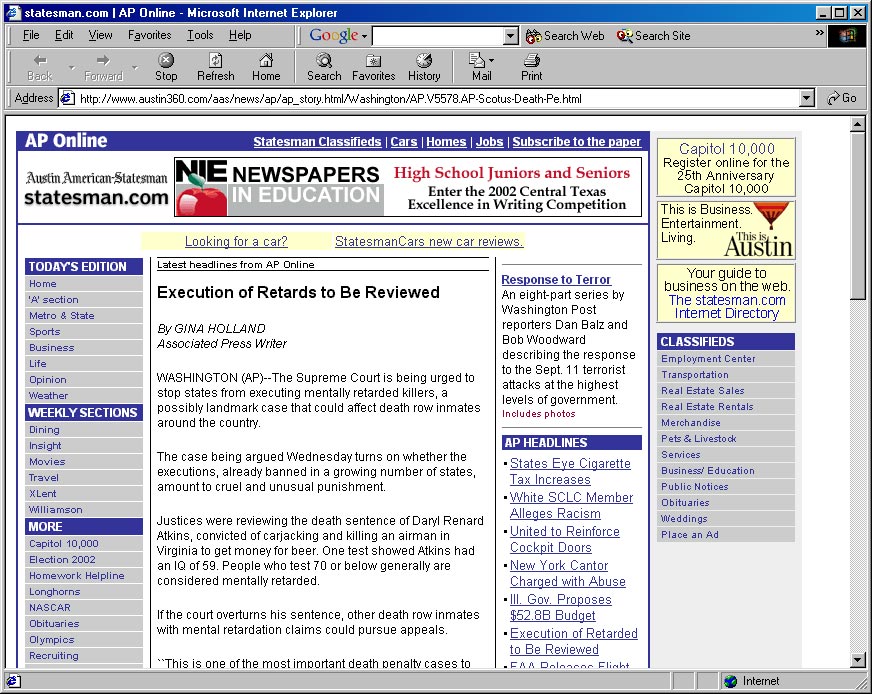This screenshot has width=872, height=694.
Task: Open the Response to Terror link
Action: 556,280
